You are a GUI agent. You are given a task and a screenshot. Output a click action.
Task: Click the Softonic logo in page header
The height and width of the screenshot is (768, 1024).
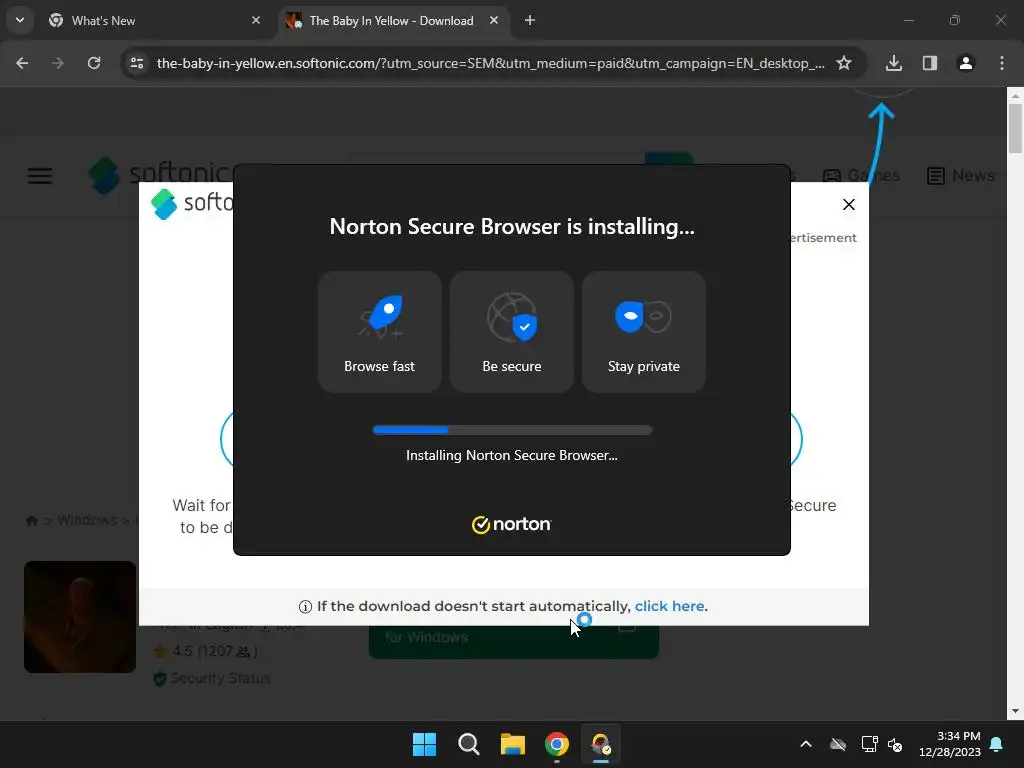(x=160, y=175)
